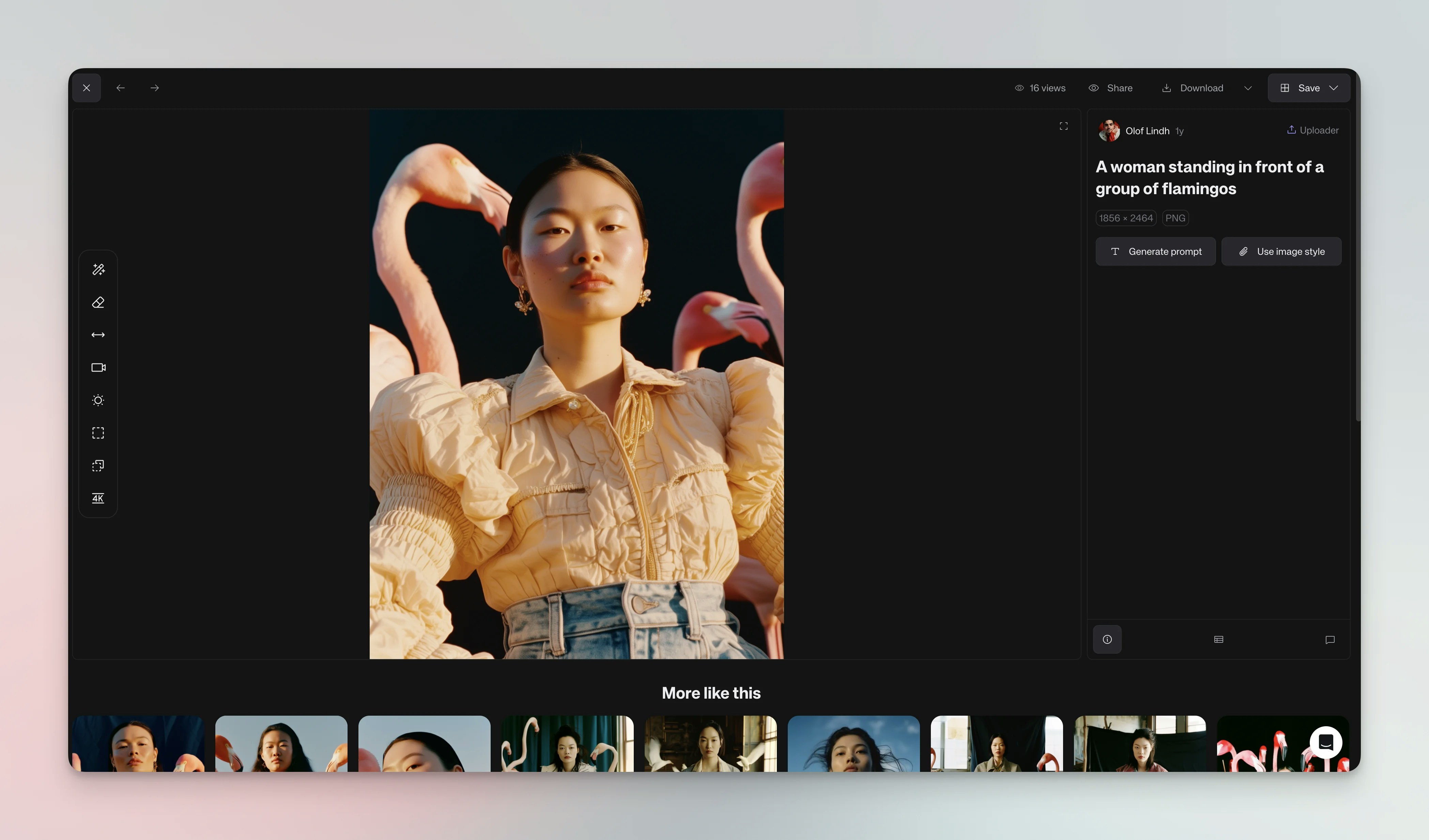Go to next image with forward arrow
The width and height of the screenshot is (1429, 840).
tap(154, 88)
